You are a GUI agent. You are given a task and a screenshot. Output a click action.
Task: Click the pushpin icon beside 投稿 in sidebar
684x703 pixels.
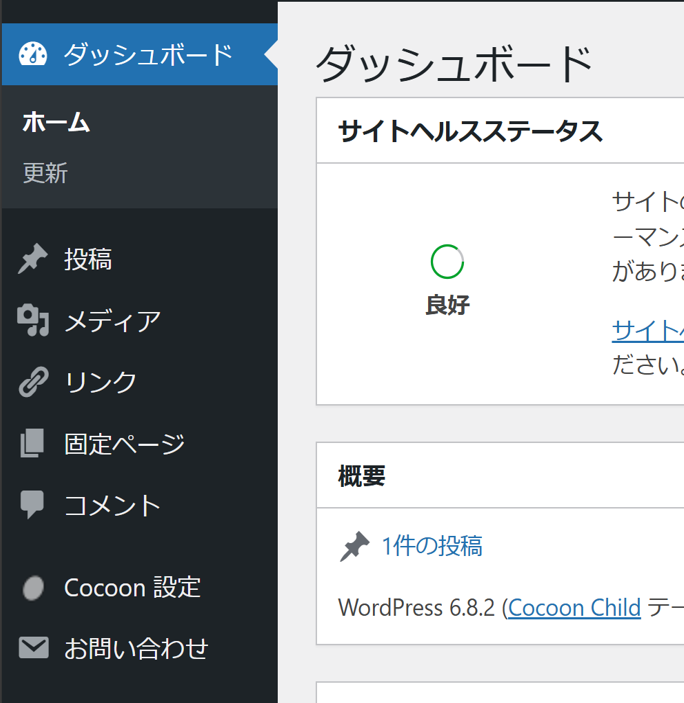point(33,260)
